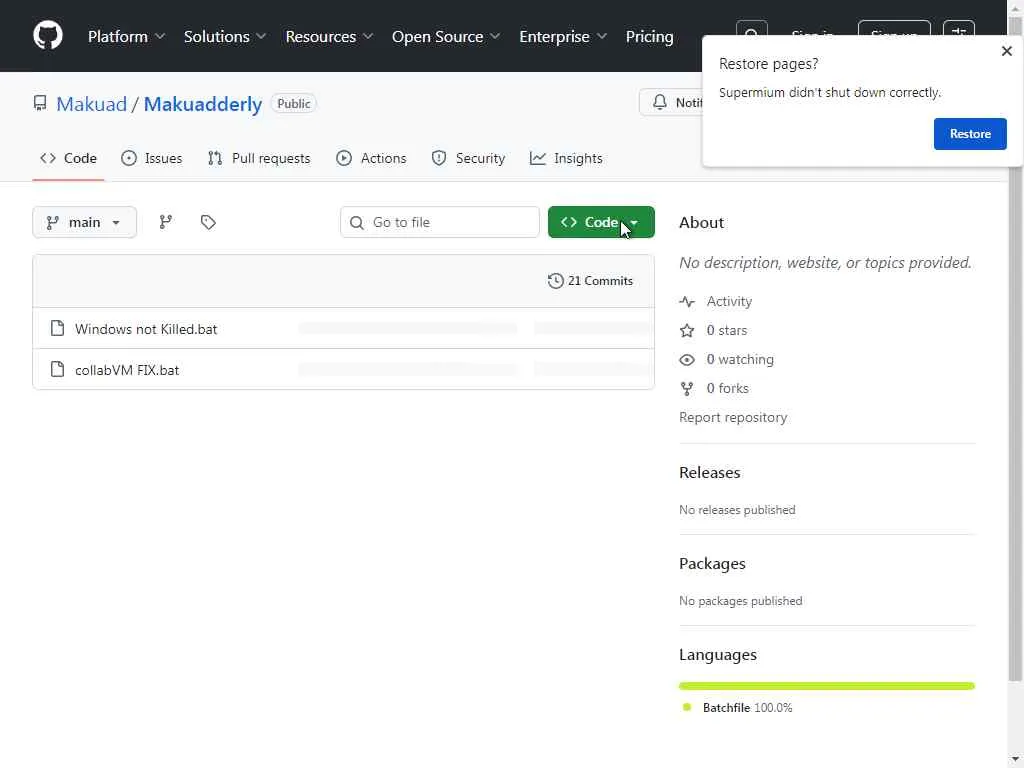Expand the Enterprise menu
Image resolution: width=1024 pixels, height=768 pixels.
coord(563,37)
